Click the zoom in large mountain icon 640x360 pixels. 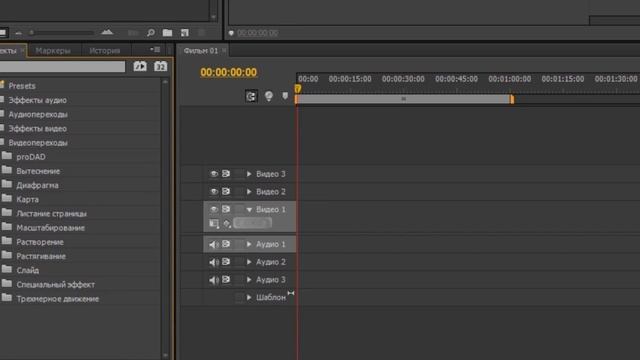pos(107,32)
